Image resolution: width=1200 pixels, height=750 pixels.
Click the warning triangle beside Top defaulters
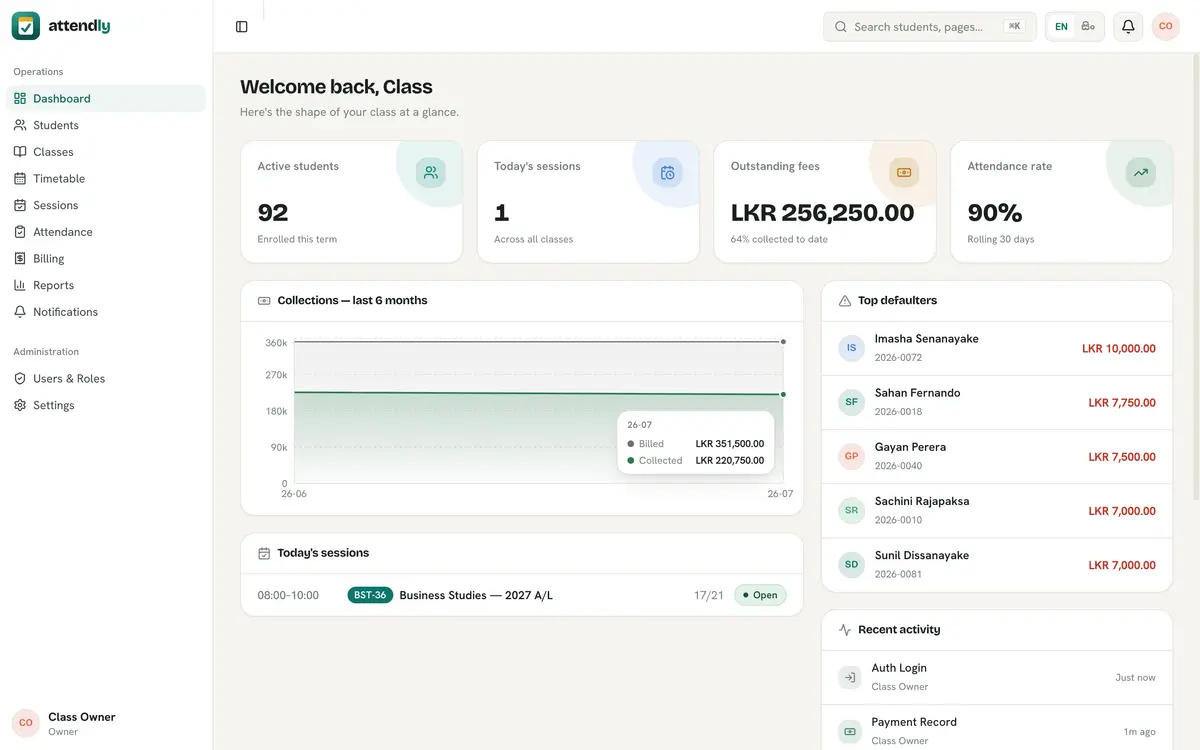(x=845, y=300)
